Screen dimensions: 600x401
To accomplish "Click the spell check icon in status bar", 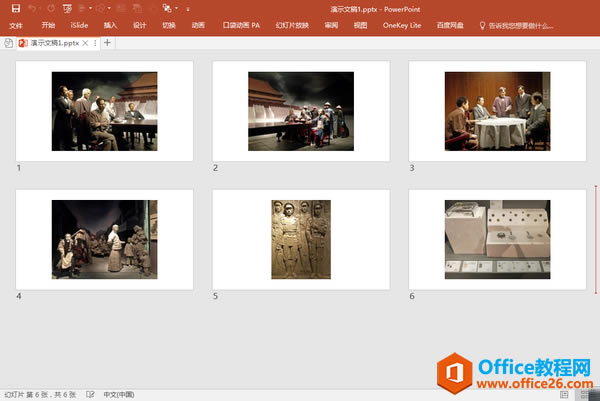I will (x=90, y=394).
